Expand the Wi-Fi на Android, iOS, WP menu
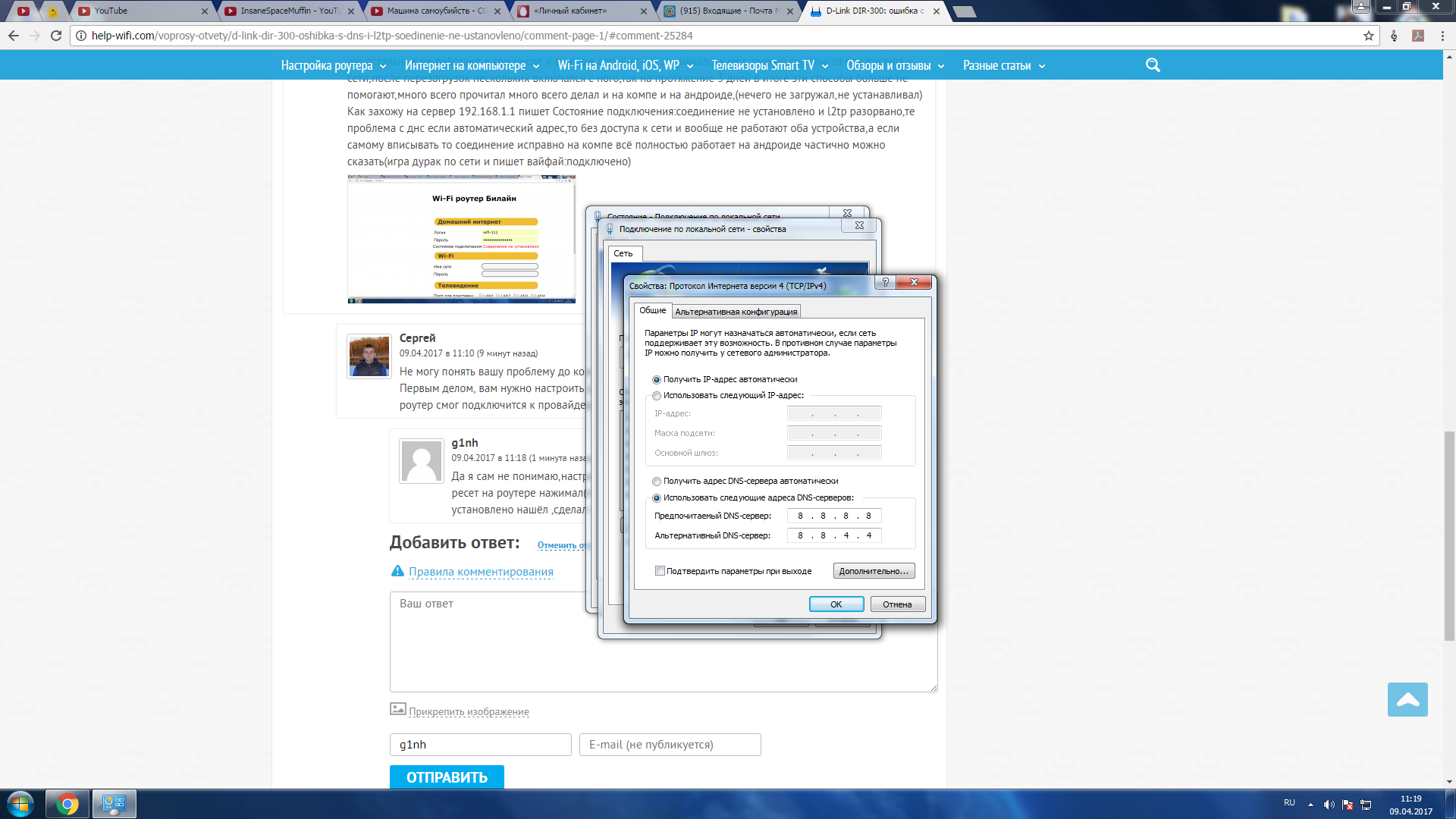The width and height of the screenshot is (1456, 819). coord(626,65)
